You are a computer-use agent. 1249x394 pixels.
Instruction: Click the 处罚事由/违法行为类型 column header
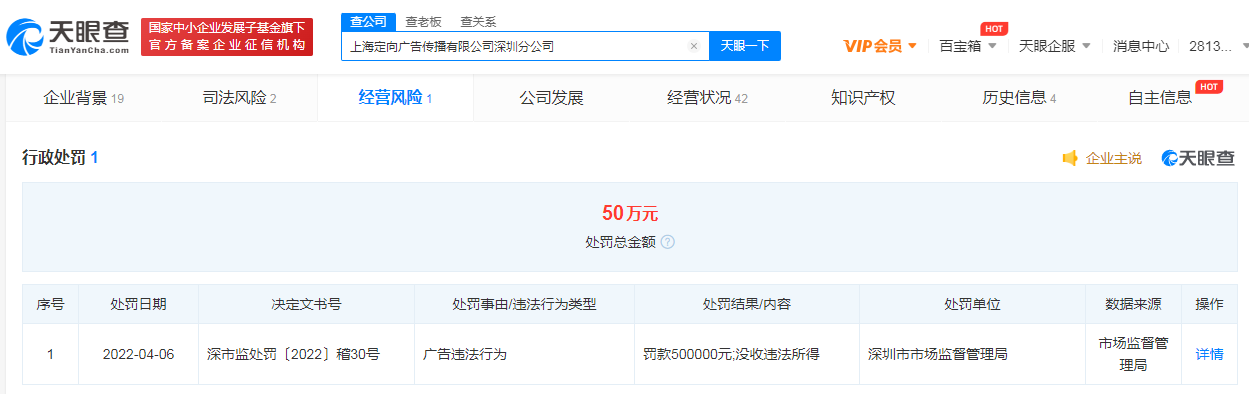click(524, 304)
